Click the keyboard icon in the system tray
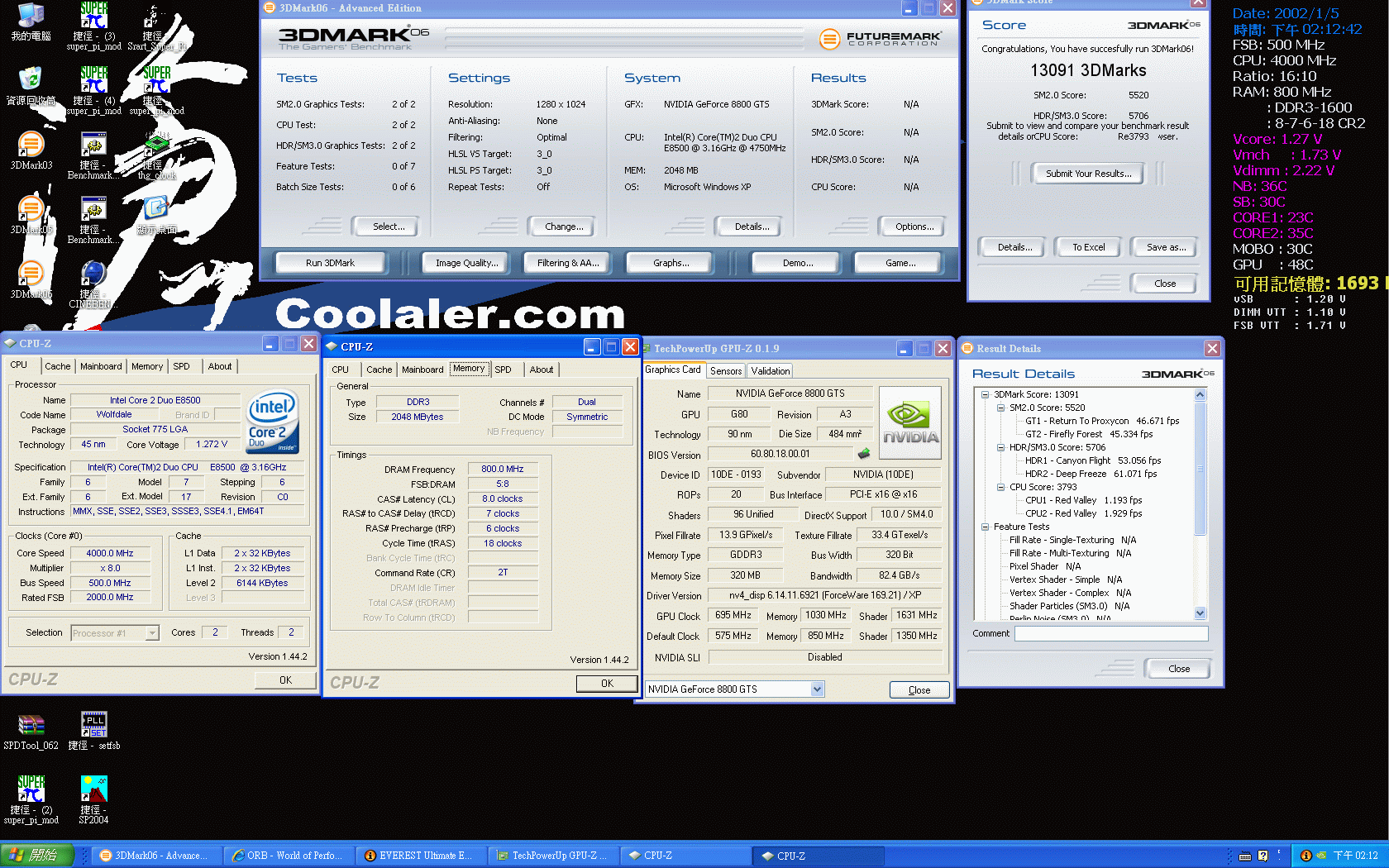The width and height of the screenshot is (1389, 868). click(x=1245, y=856)
